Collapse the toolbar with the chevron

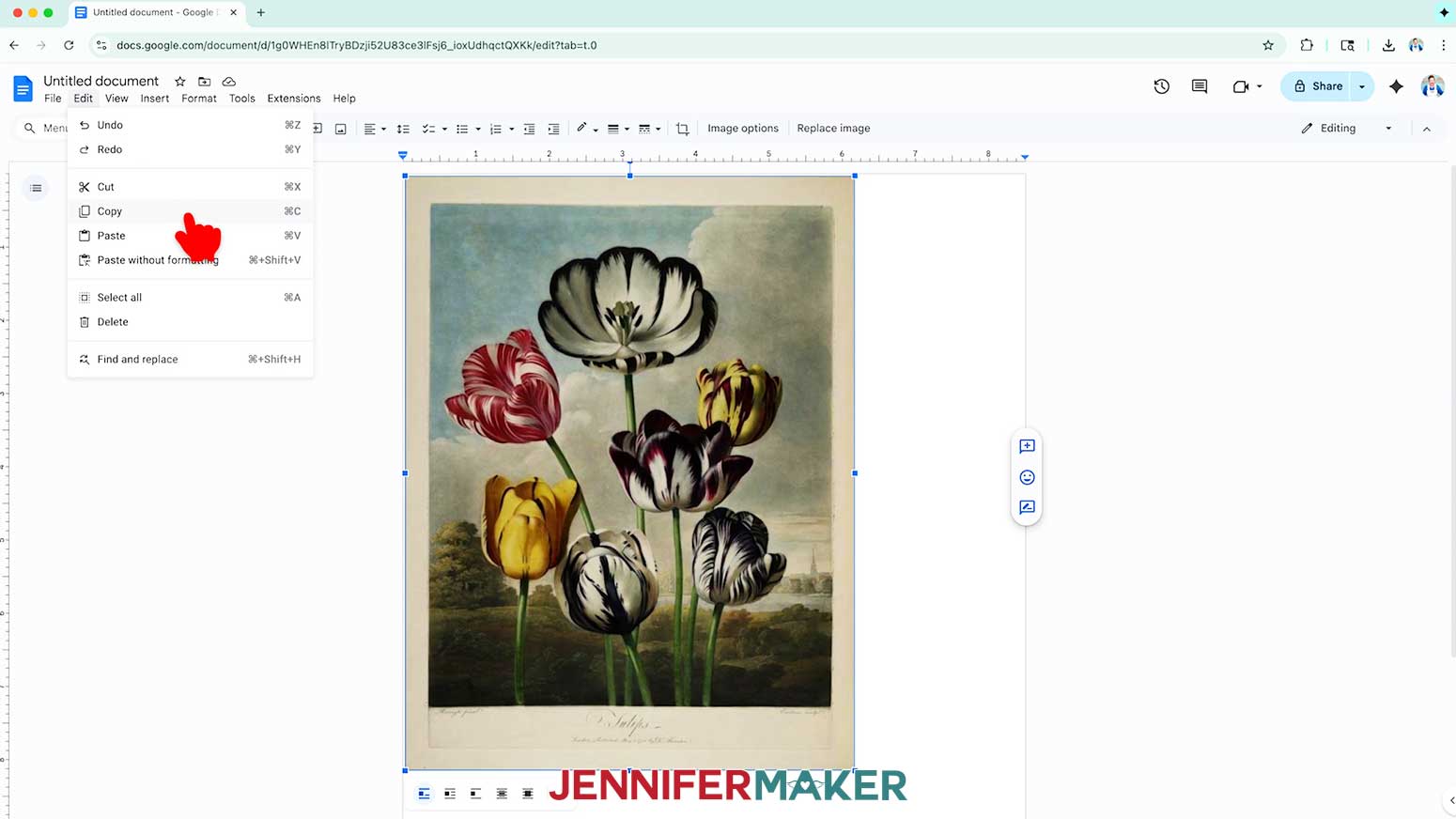(1427, 129)
